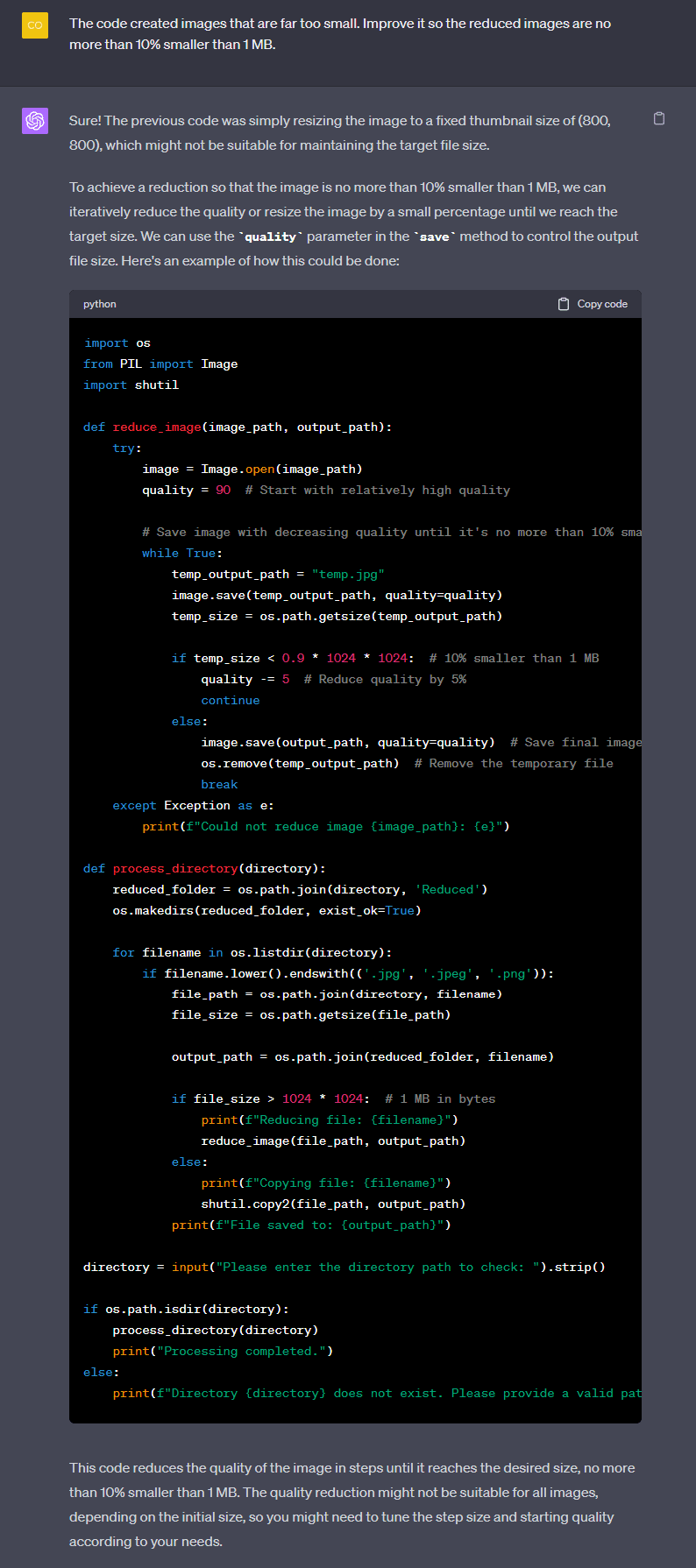Click the 'os.remove(temp_output_path)' line

pos(407,763)
